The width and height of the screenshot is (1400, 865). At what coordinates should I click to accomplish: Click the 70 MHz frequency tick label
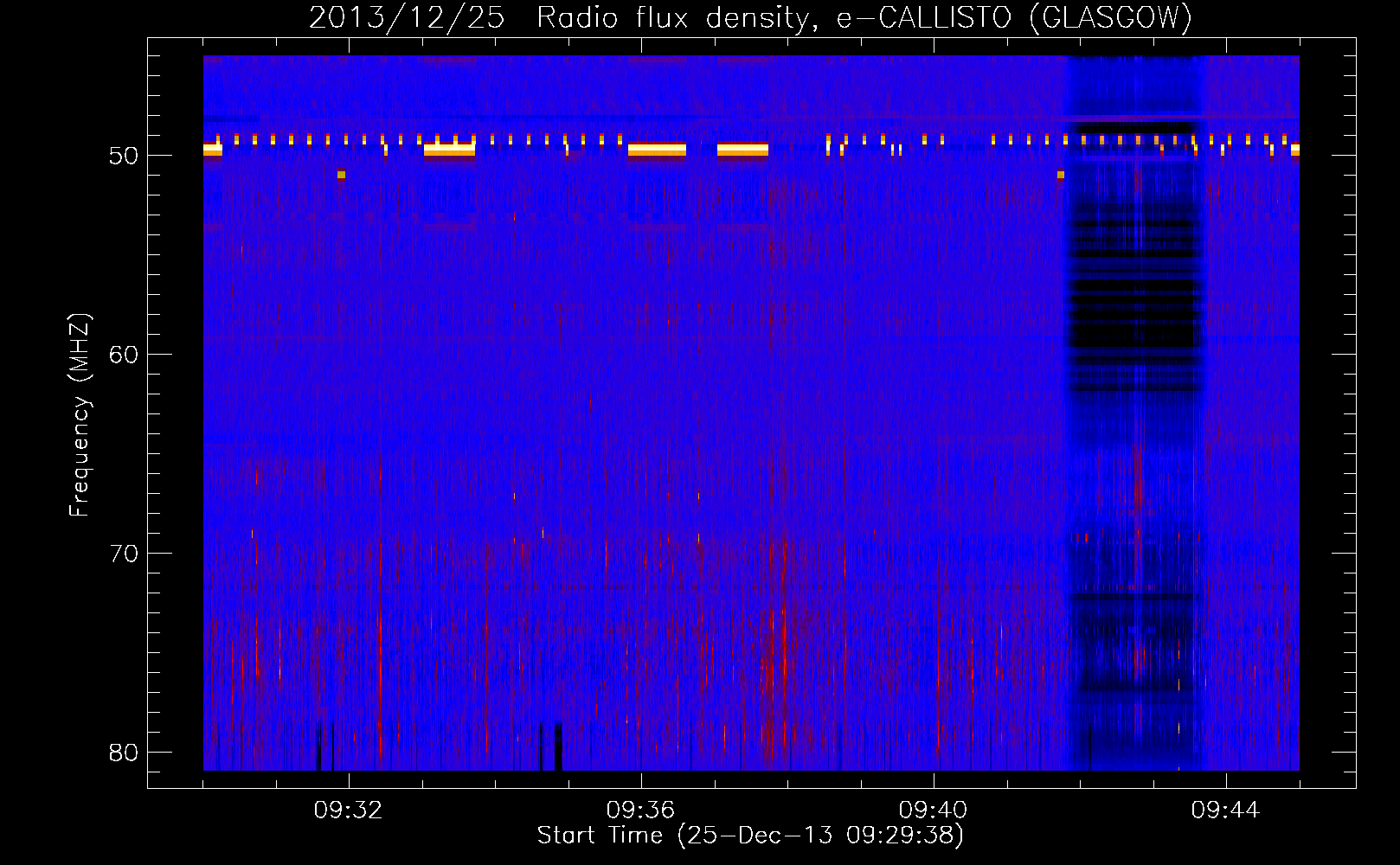[124, 554]
